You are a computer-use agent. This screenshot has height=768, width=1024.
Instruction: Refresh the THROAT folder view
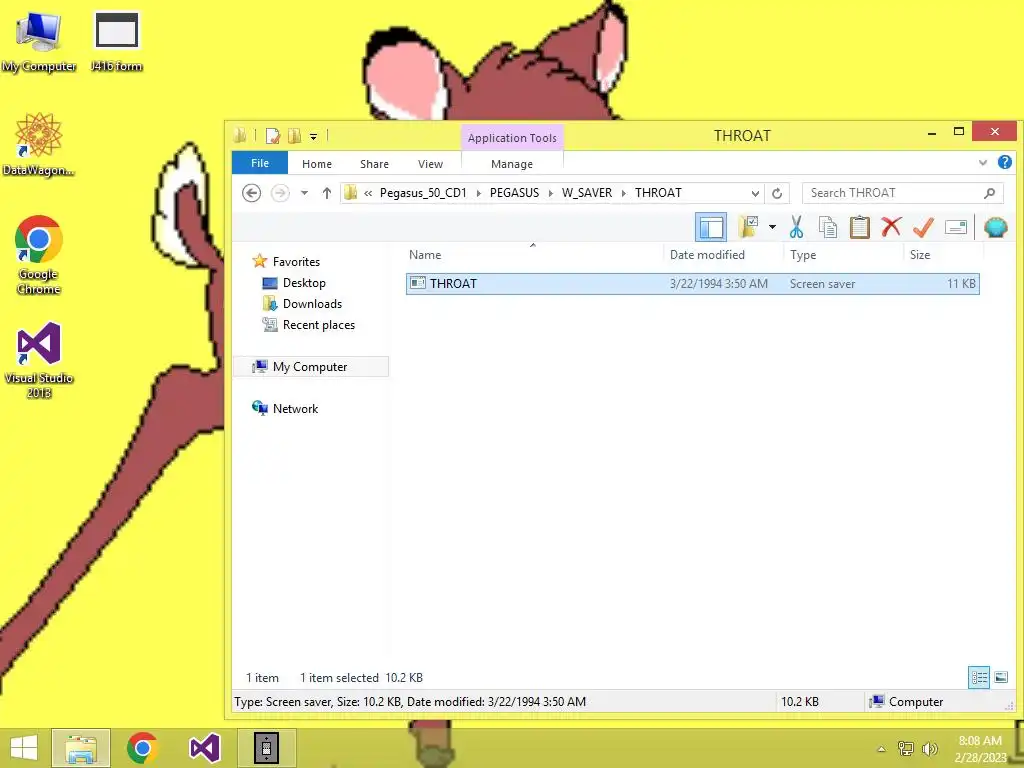[x=776, y=193]
